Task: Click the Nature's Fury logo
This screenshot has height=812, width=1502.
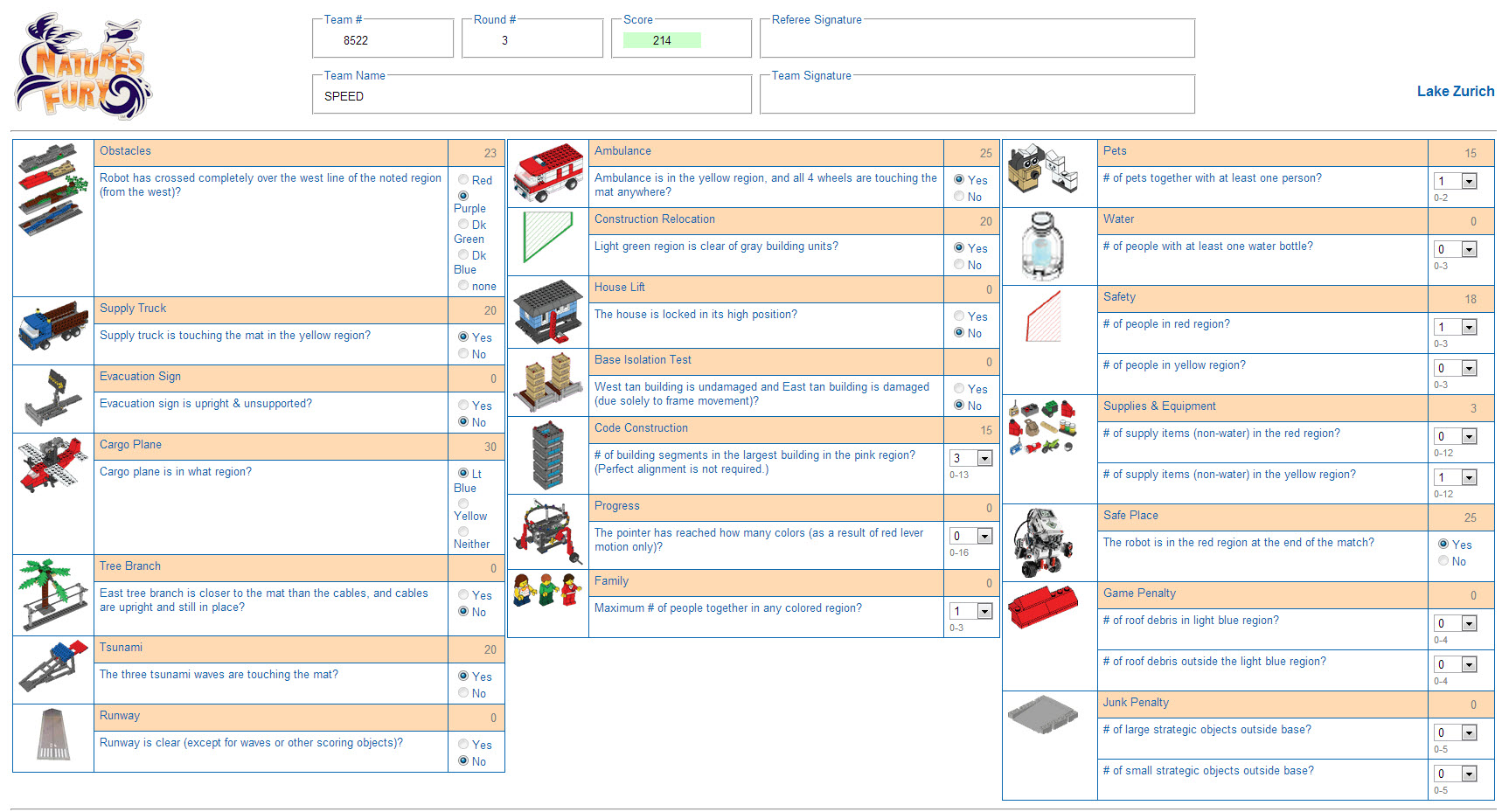Action: point(83,67)
